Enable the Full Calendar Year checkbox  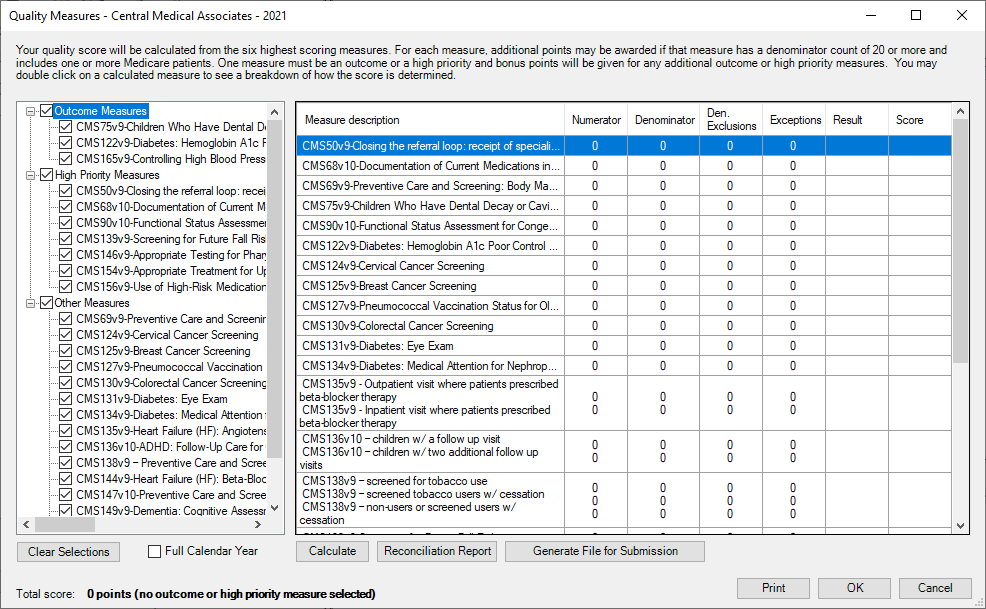pyautogui.click(x=155, y=551)
